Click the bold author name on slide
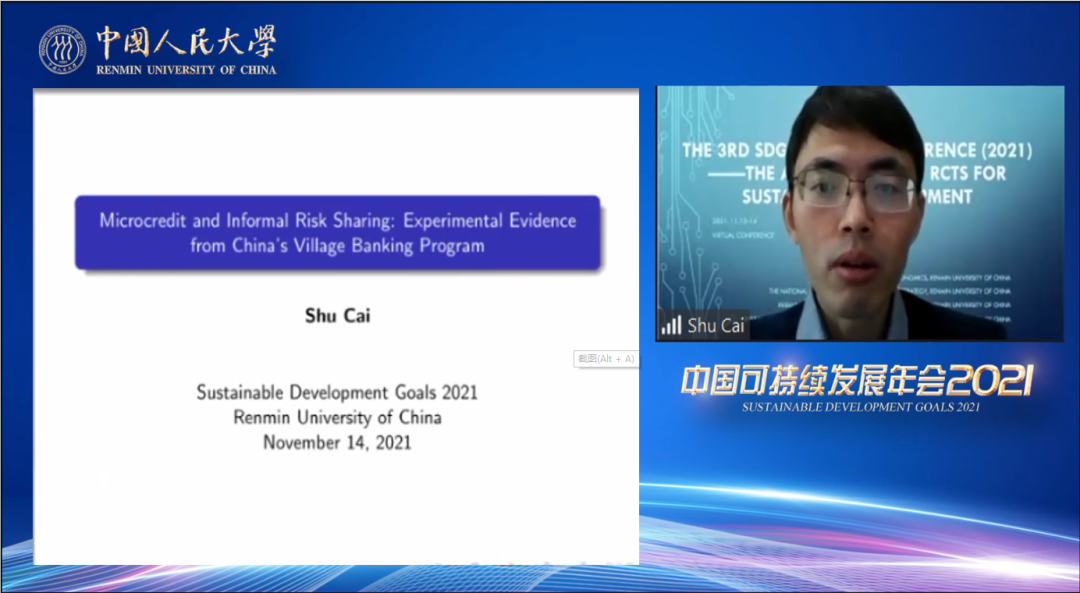Viewport: 1080px width, 593px height. tap(337, 316)
